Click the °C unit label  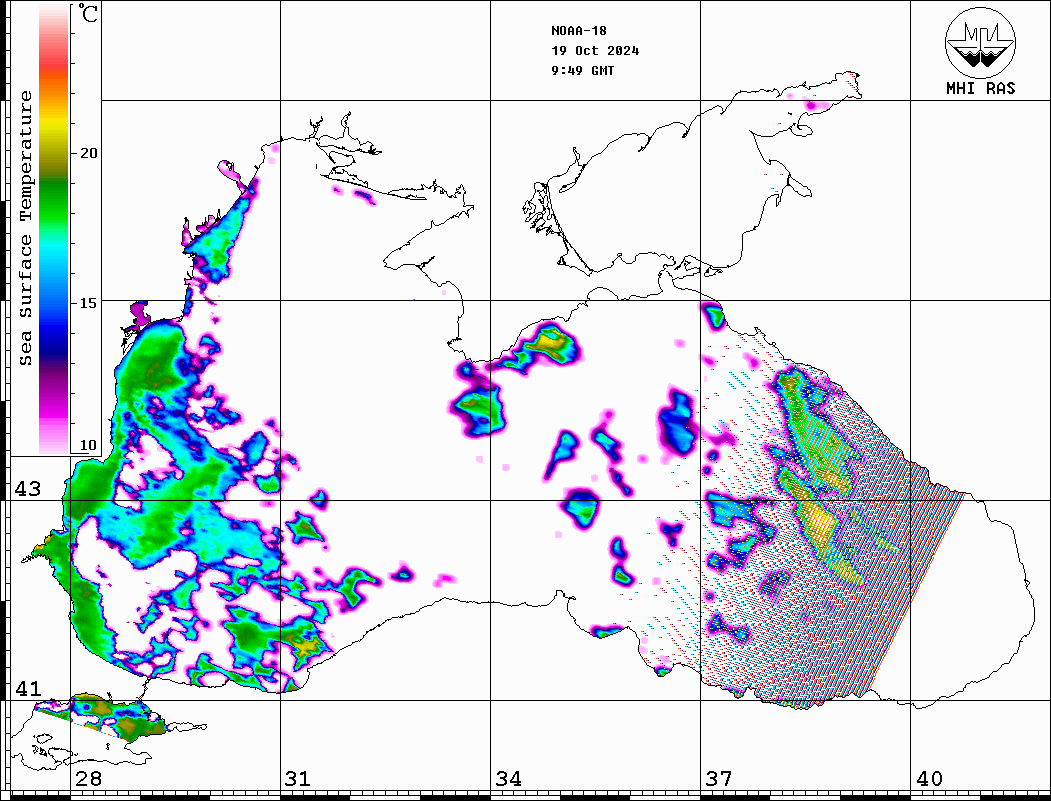click(88, 13)
